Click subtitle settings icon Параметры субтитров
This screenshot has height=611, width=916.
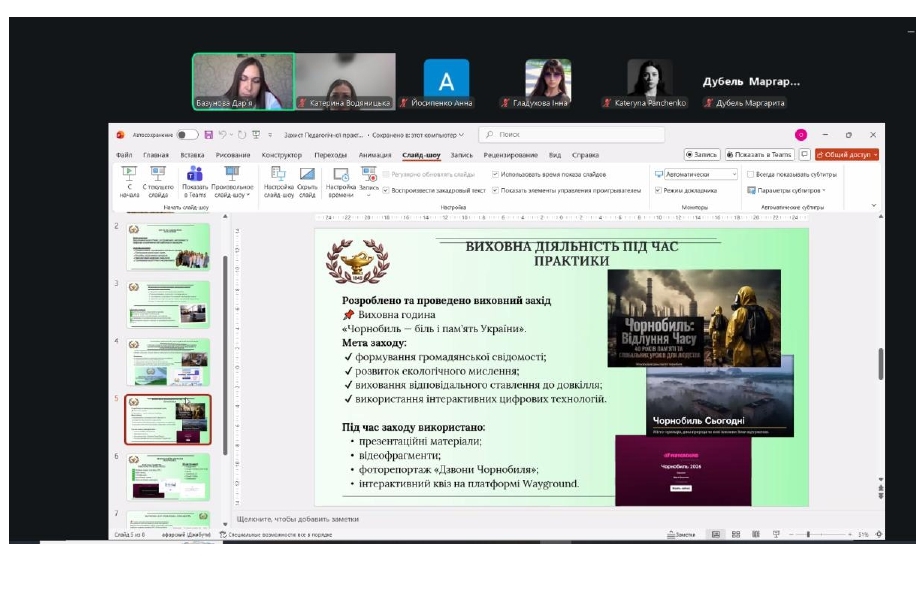click(x=751, y=190)
